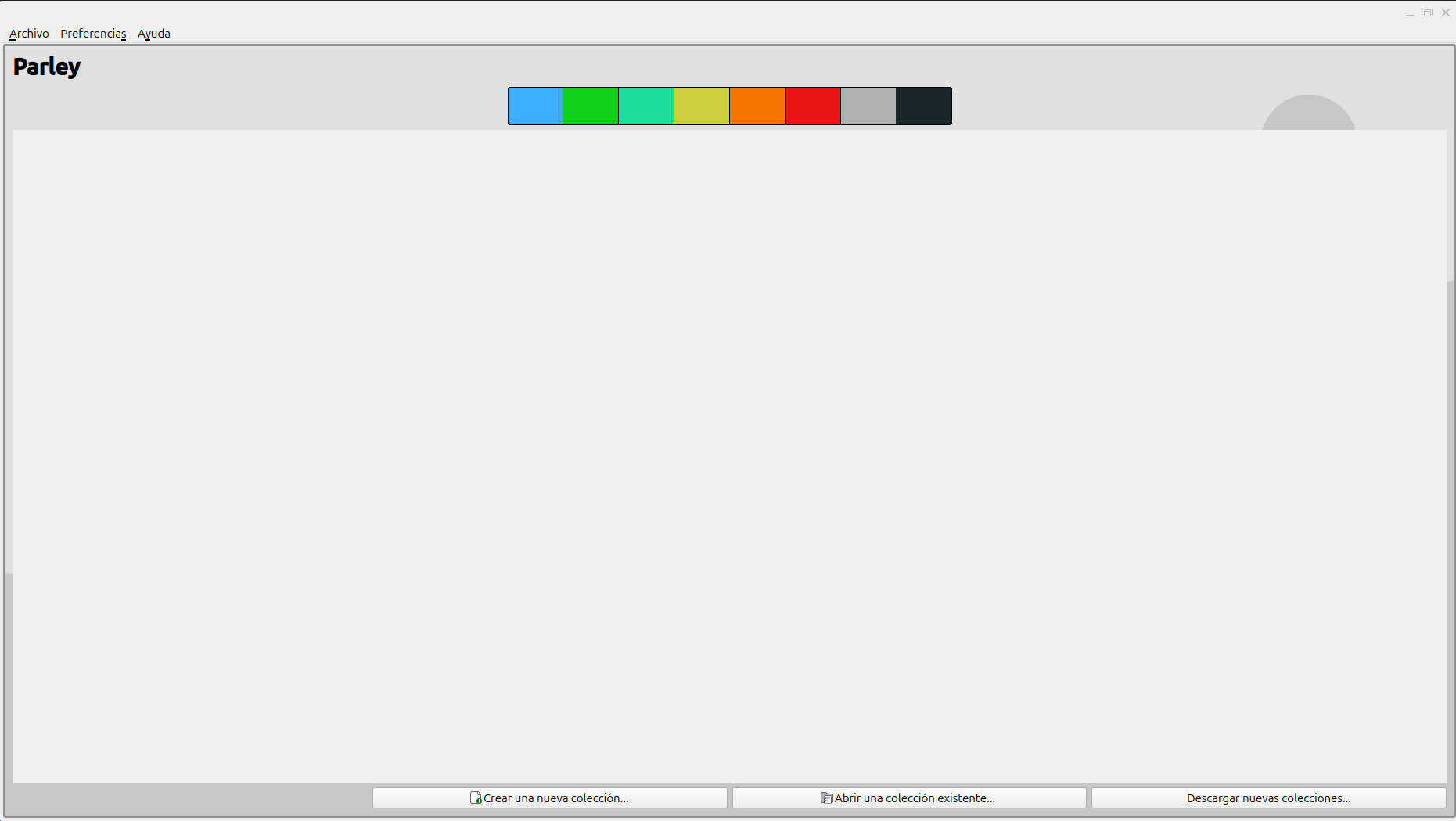Click the gray circle in the header
This screenshot has width=1456, height=821.
point(1308,114)
